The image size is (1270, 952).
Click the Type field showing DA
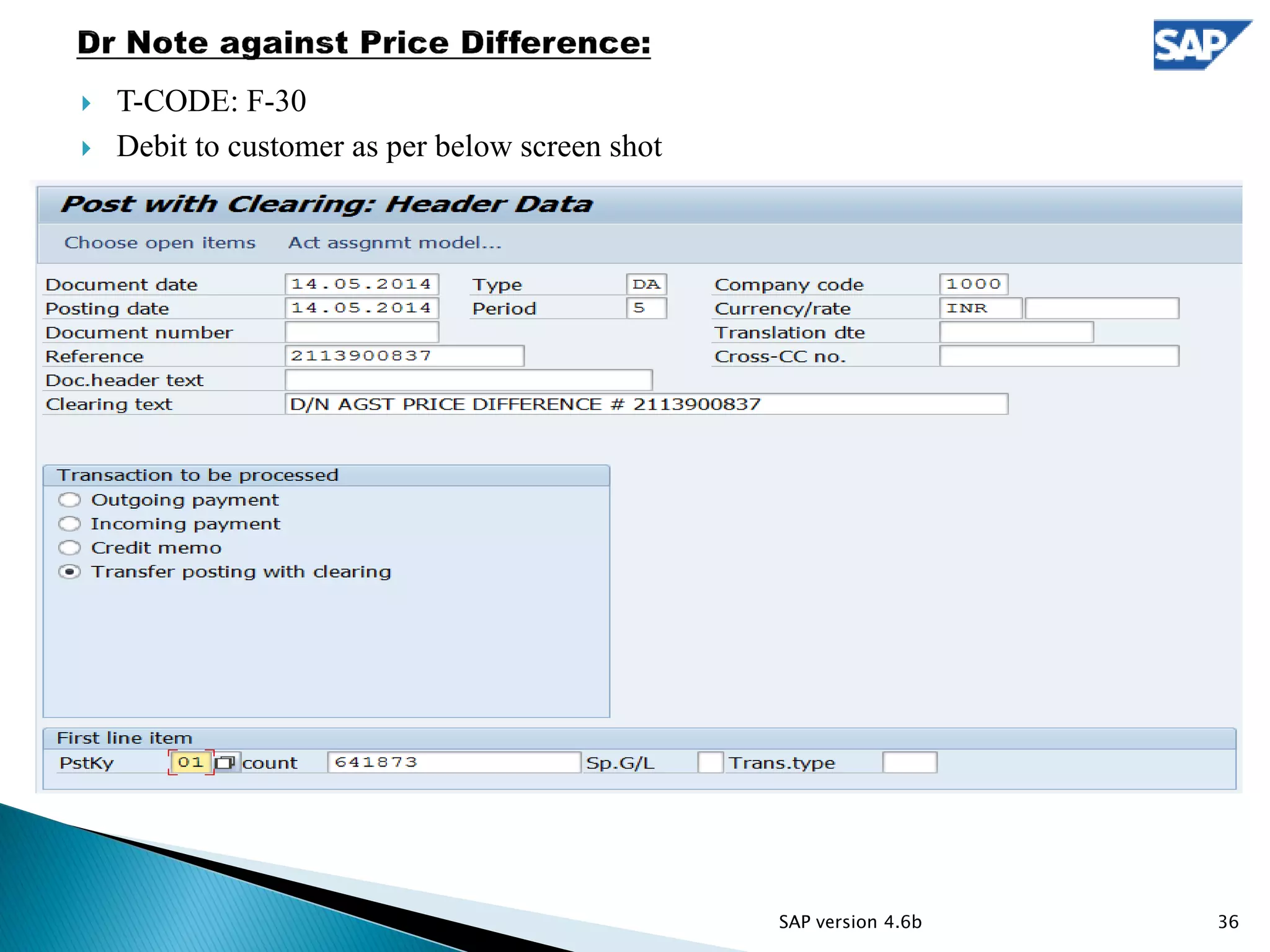pos(647,284)
